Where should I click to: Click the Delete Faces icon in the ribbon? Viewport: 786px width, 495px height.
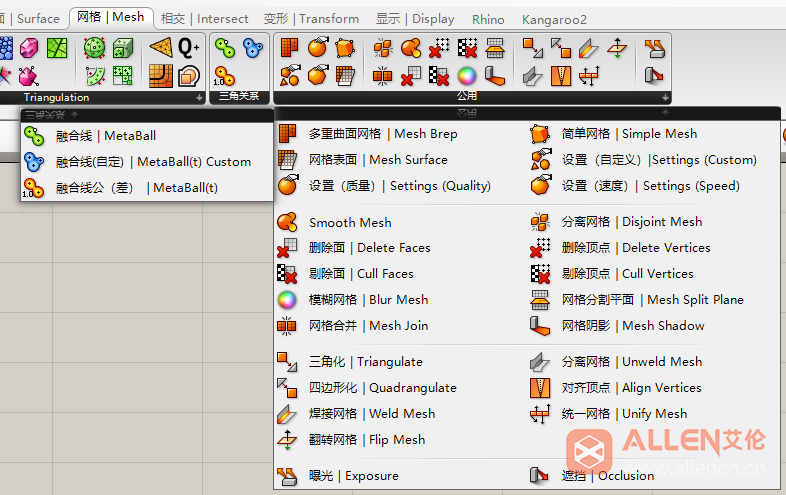411,76
